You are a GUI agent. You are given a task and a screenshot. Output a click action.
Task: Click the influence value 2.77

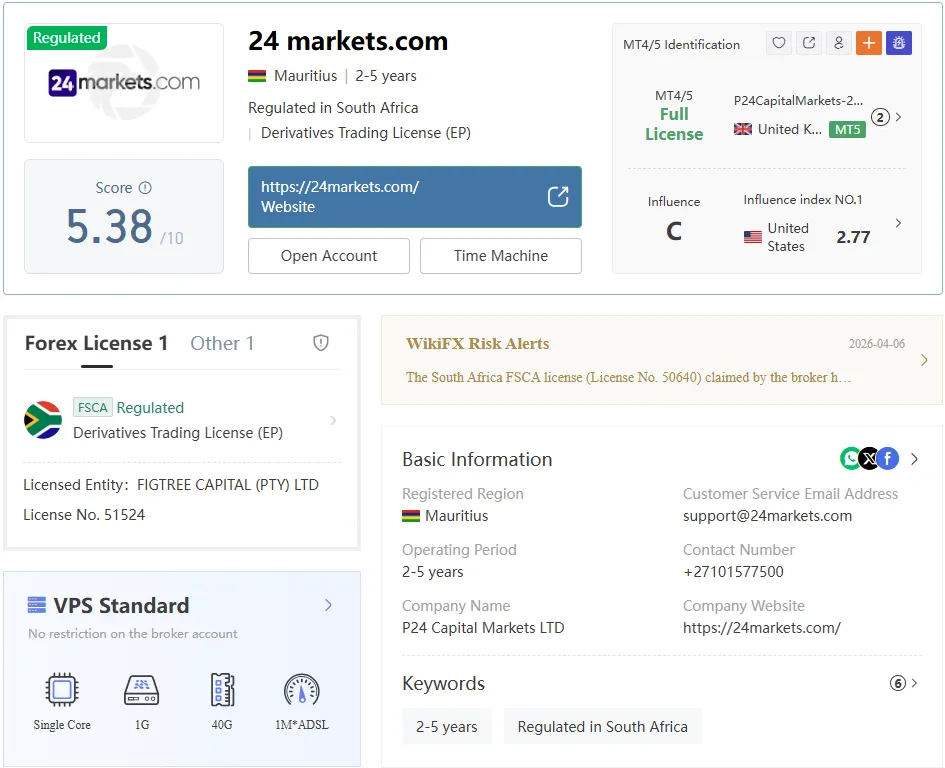pos(853,237)
